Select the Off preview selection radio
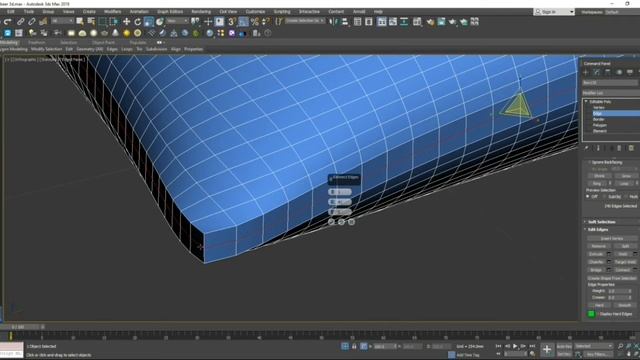The image size is (640, 360). tap(588, 197)
